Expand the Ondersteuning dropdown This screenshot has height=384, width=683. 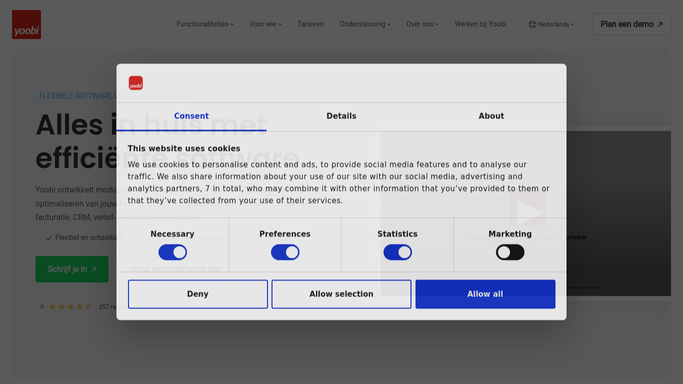pyautogui.click(x=365, y=24)
